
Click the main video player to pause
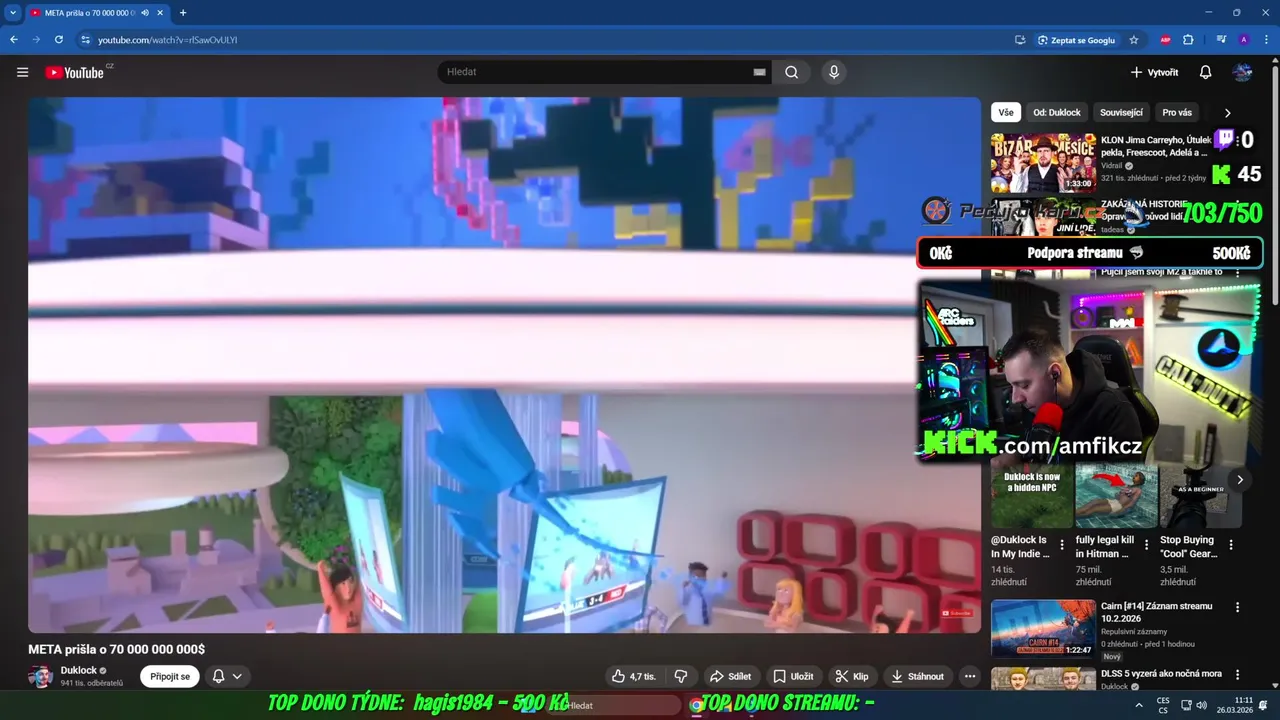504,364
